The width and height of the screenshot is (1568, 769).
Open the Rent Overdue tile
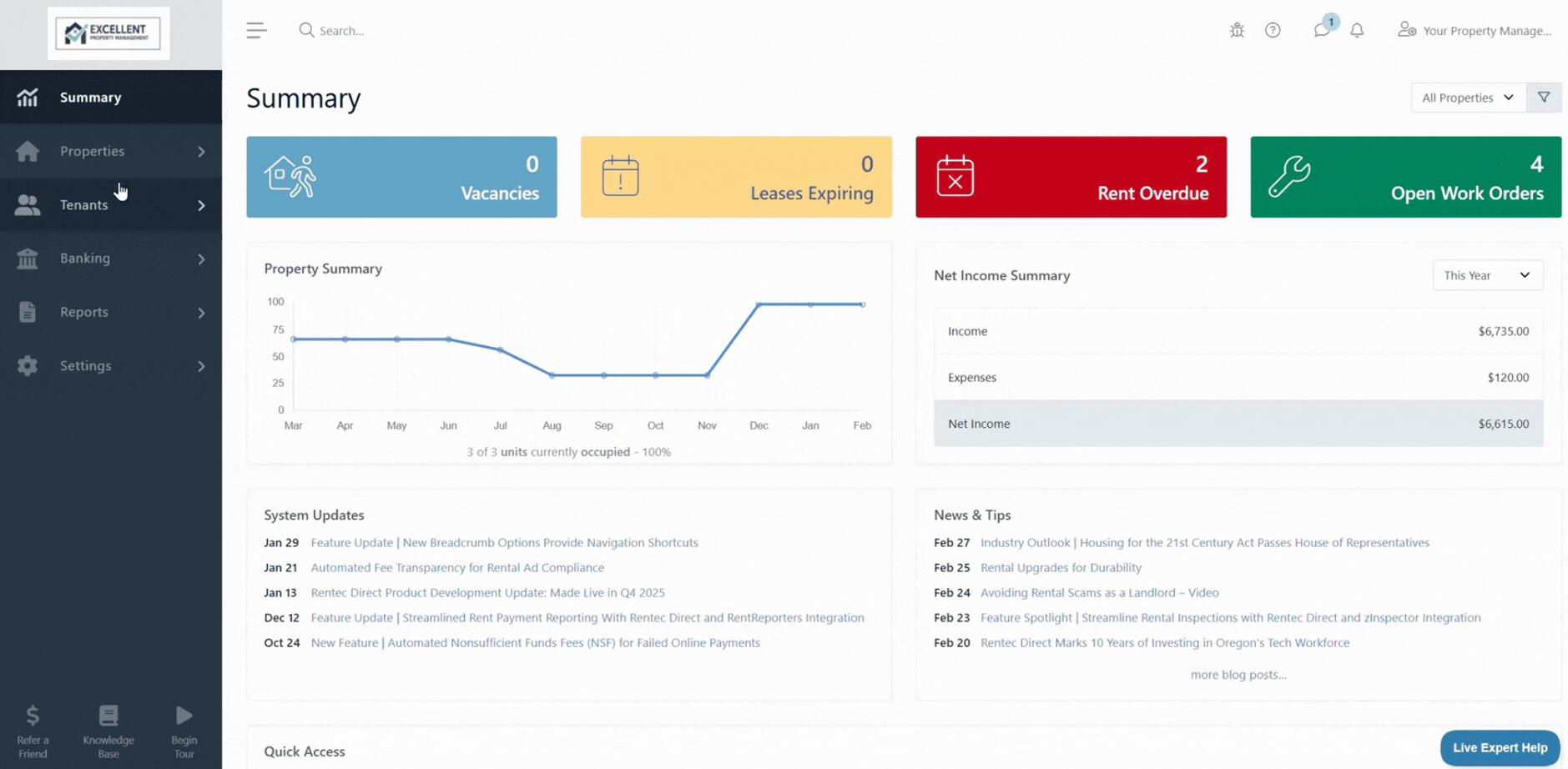(x=1071, y=177)
